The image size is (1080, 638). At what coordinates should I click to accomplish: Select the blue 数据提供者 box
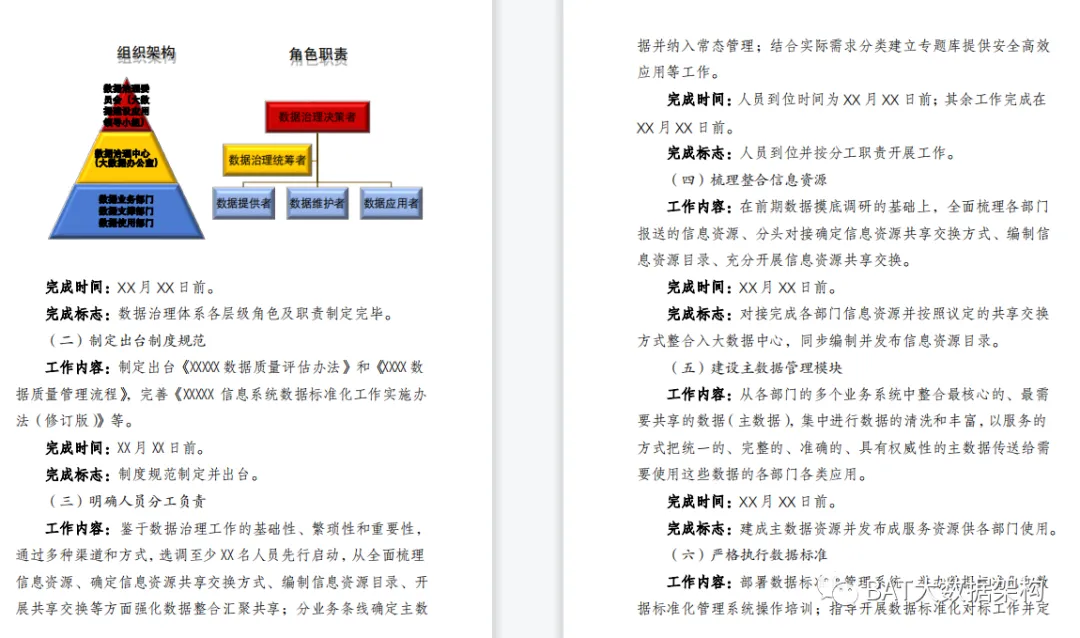244,203
